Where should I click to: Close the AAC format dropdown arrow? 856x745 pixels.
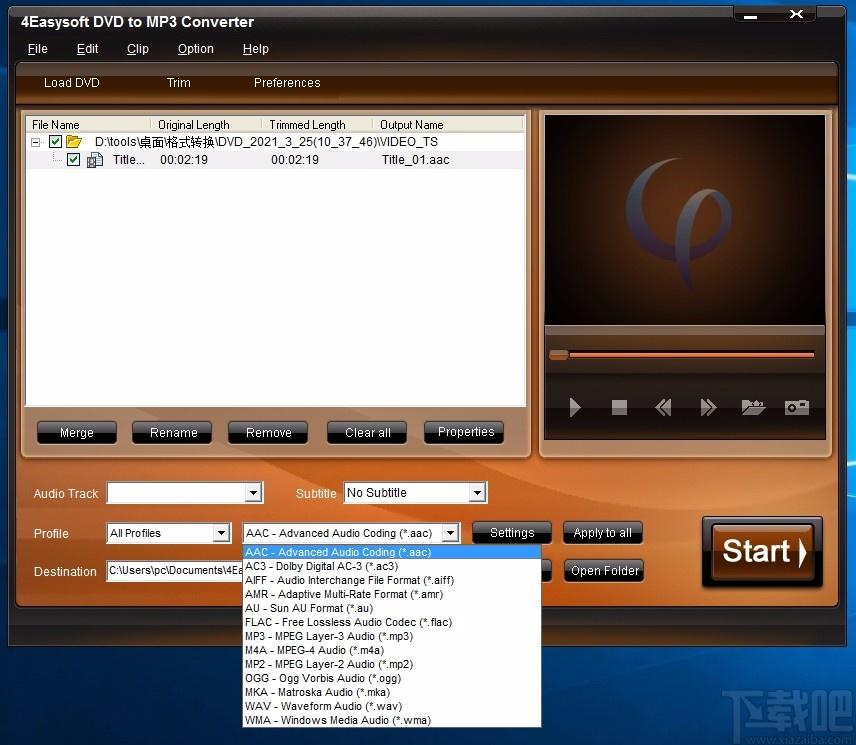(450, 533)
